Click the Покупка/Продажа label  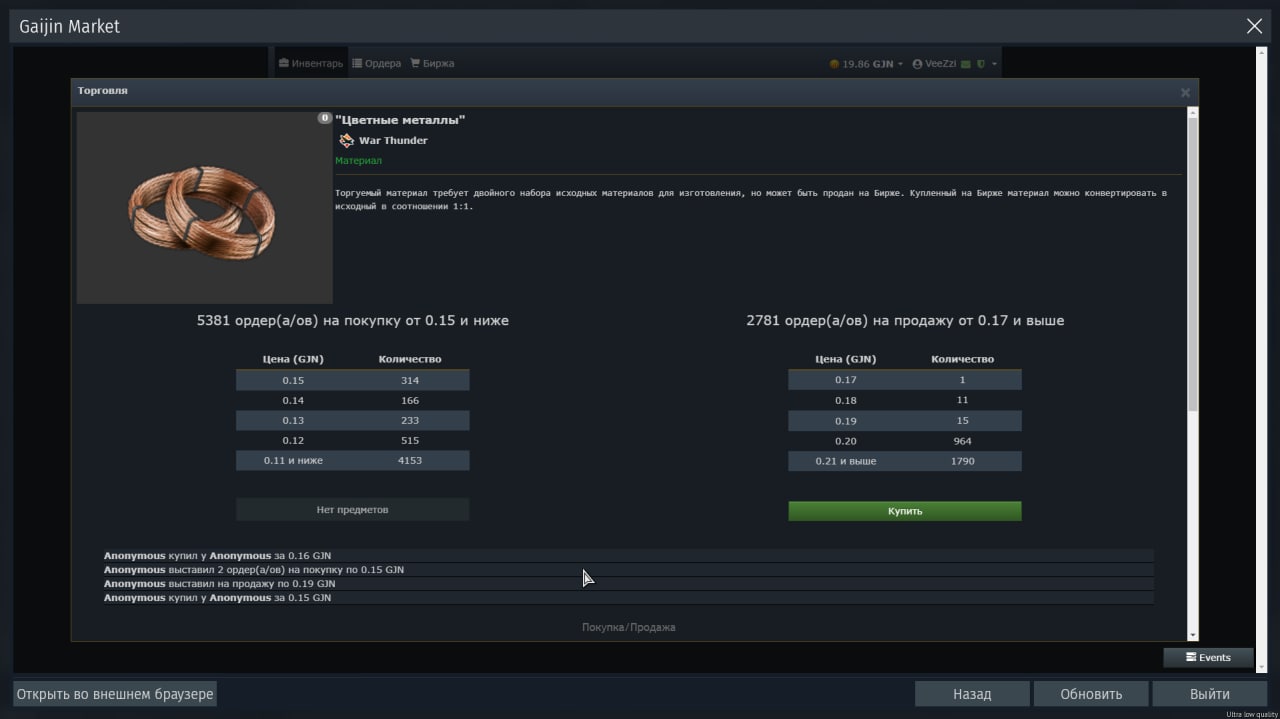click(629, 627)
